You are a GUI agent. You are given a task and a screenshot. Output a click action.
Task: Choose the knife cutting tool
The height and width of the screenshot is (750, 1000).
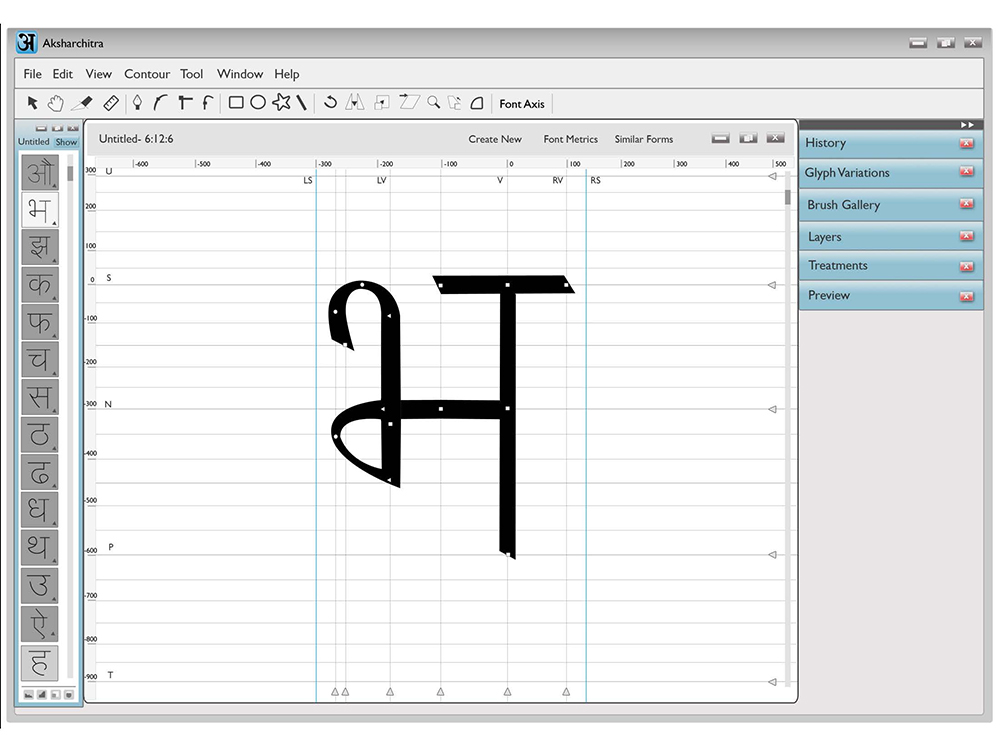coord(83,103)
